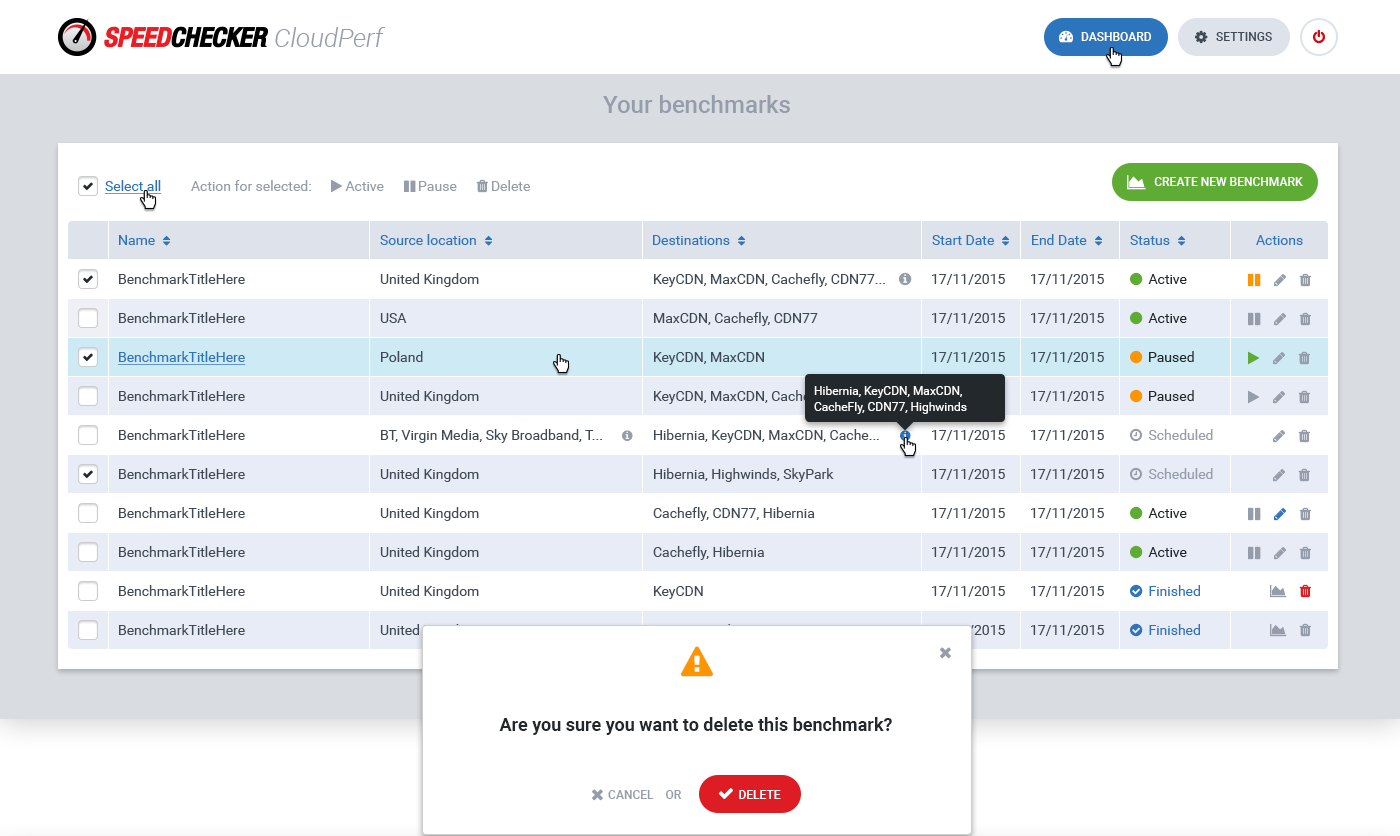Click info icon beside BT, Virgin Media sources
This screenshot has height=836, width=1400.
coord(627,436)
